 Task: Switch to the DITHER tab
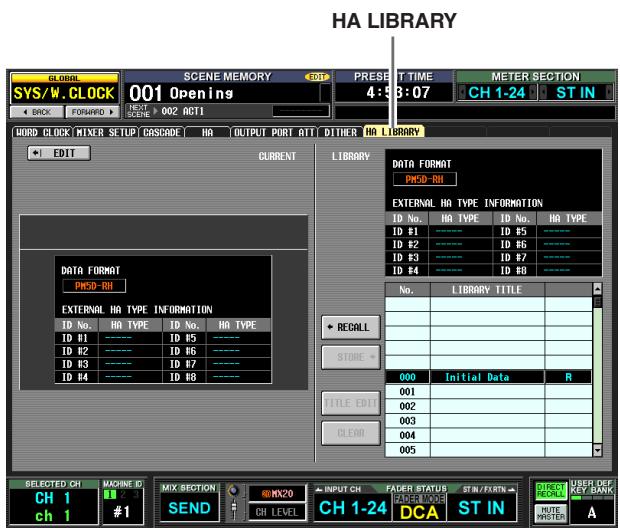[340, 132]
